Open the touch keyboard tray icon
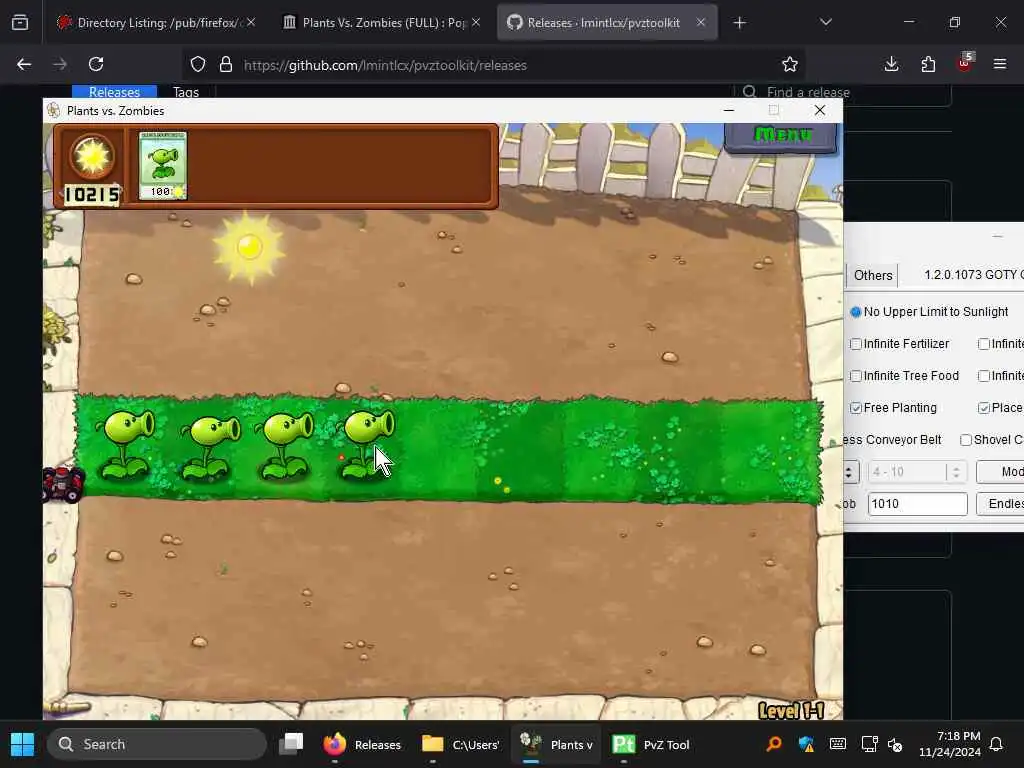Image resolution: width=1024 pixels, height=768 pixels. pyautogui.click(x=838, y=744)
